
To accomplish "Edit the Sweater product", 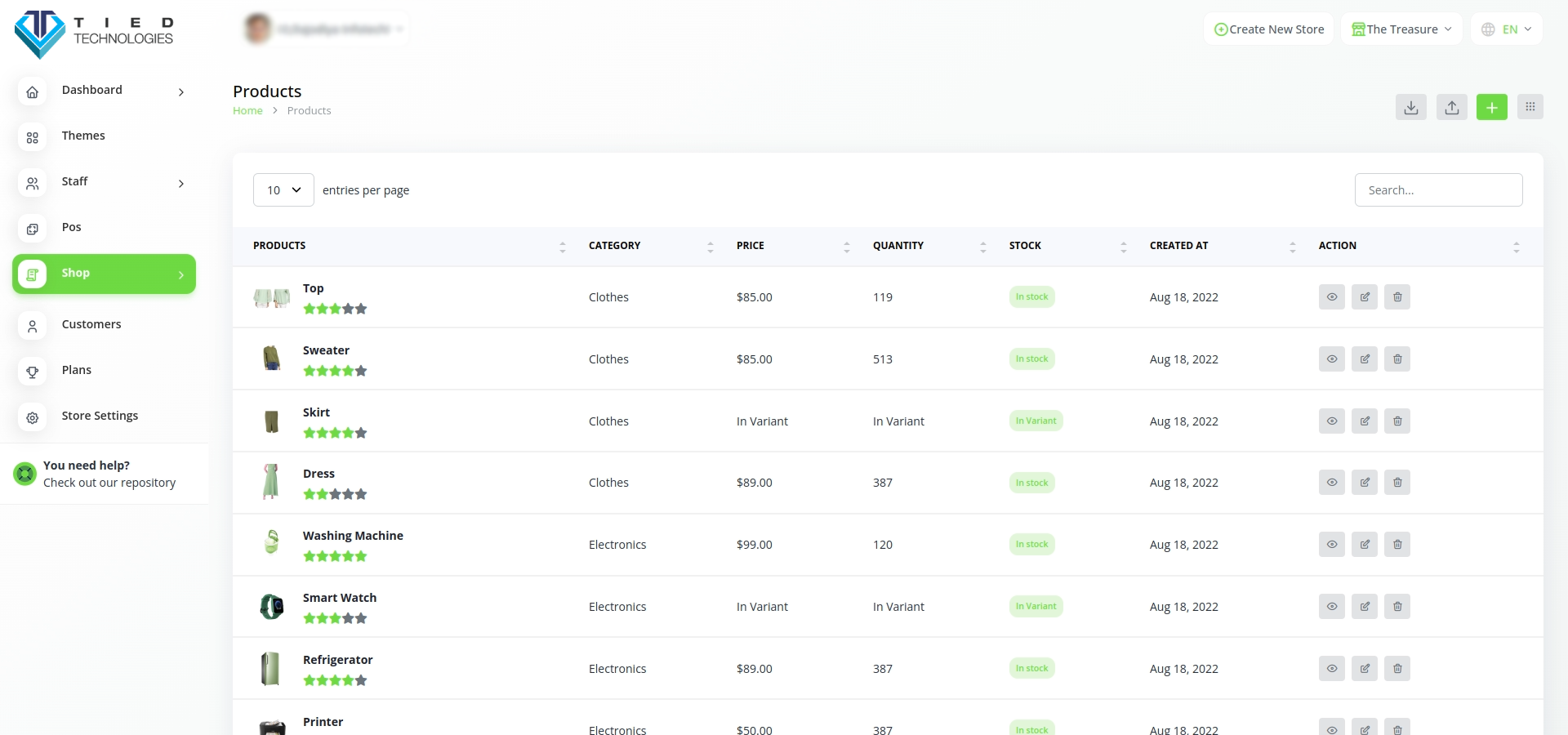I will click(x=1364, y=359).
